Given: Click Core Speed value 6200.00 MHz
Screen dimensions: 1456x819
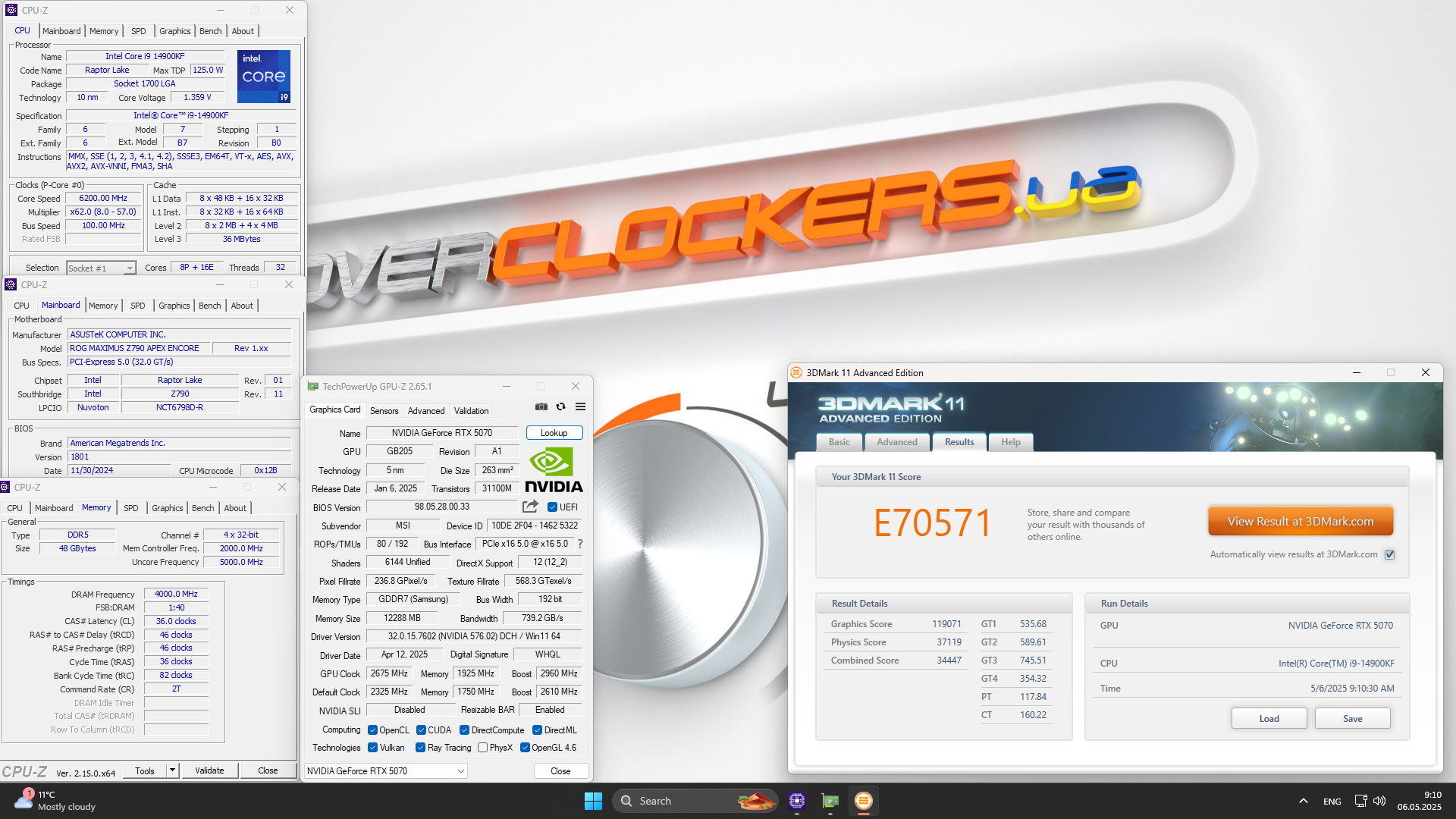Looking at the screenshot, I should pos(104,199).
